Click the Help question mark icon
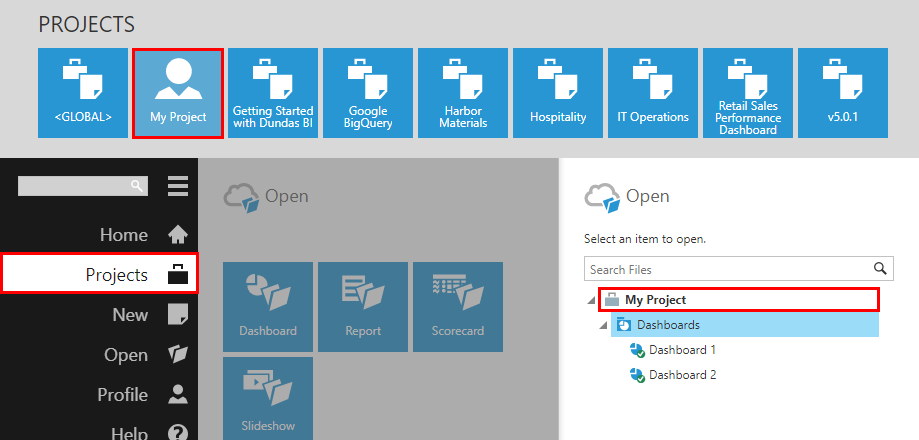The image size is (919, 440). [178, 433]
